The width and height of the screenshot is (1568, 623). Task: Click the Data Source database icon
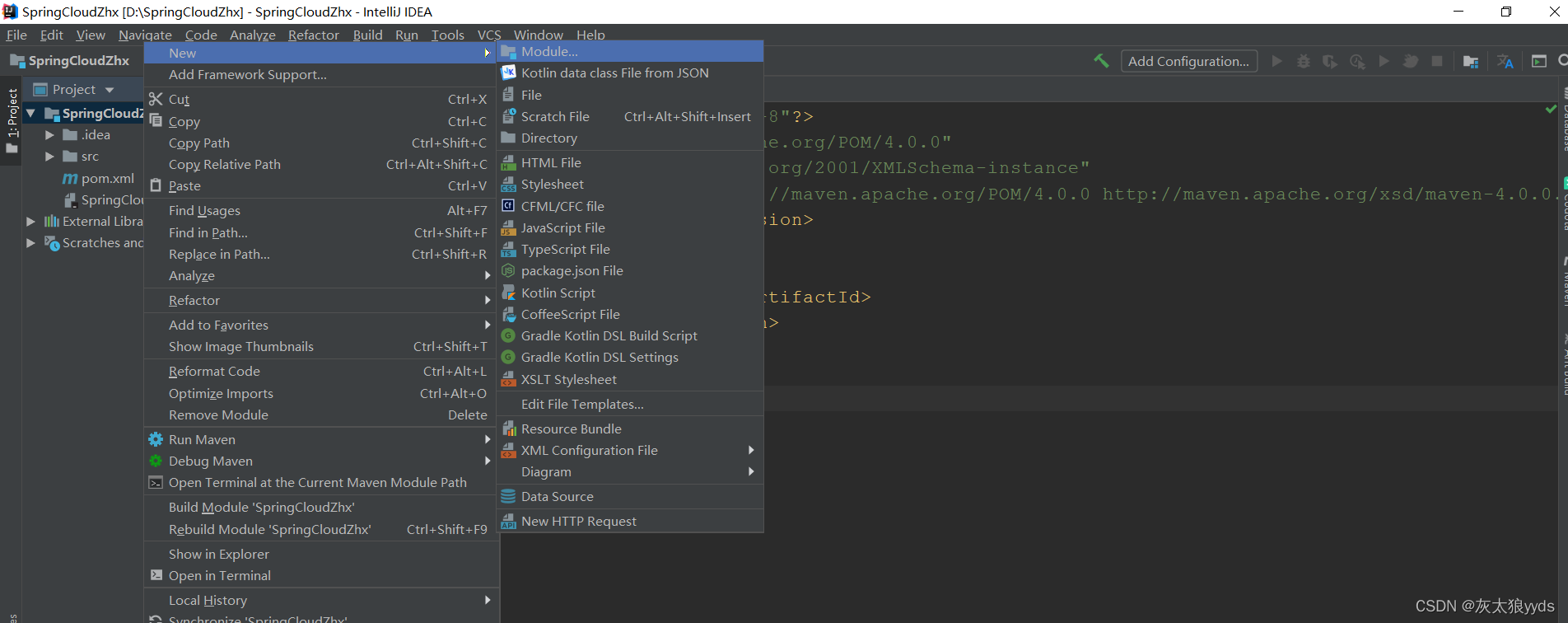[x=509, y=496]
